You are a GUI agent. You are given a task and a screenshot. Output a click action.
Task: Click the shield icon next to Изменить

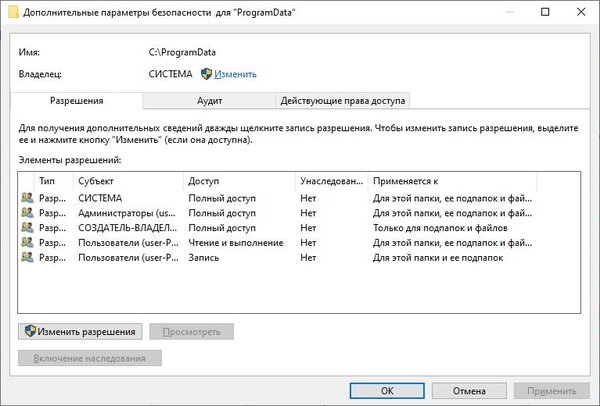[x=207, y=74]
